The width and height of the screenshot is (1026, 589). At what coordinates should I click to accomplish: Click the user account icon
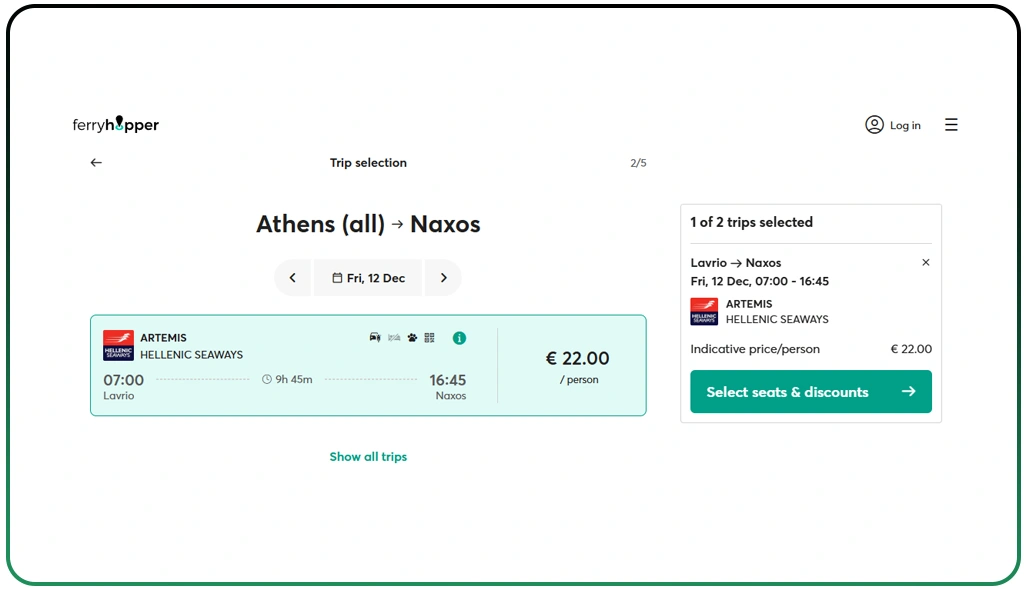click(874, 125)
